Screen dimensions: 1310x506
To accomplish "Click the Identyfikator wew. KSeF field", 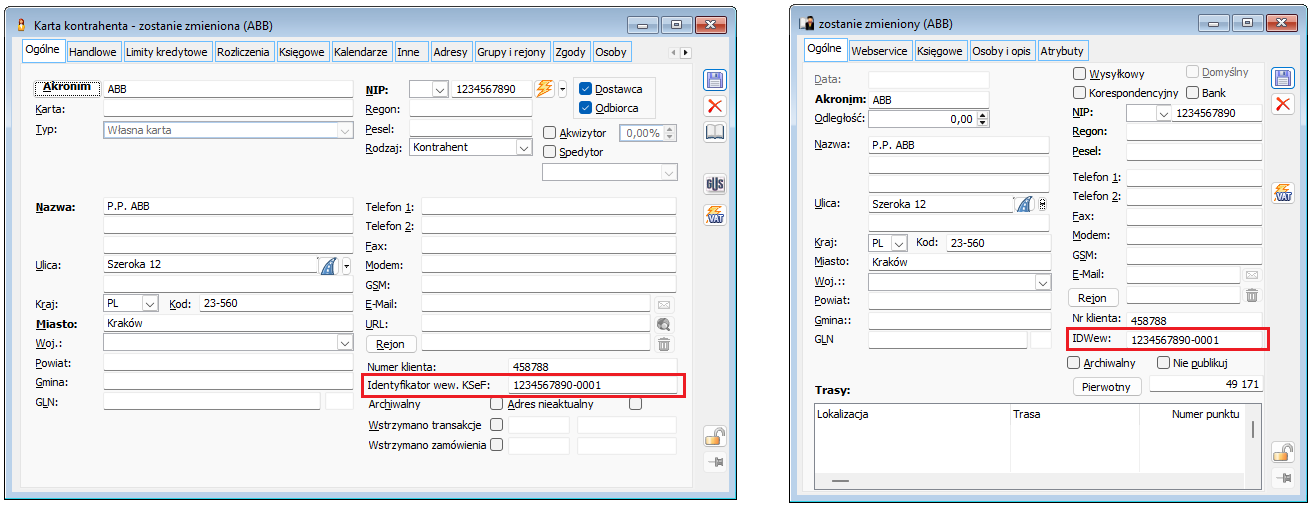I will (592, 385).
